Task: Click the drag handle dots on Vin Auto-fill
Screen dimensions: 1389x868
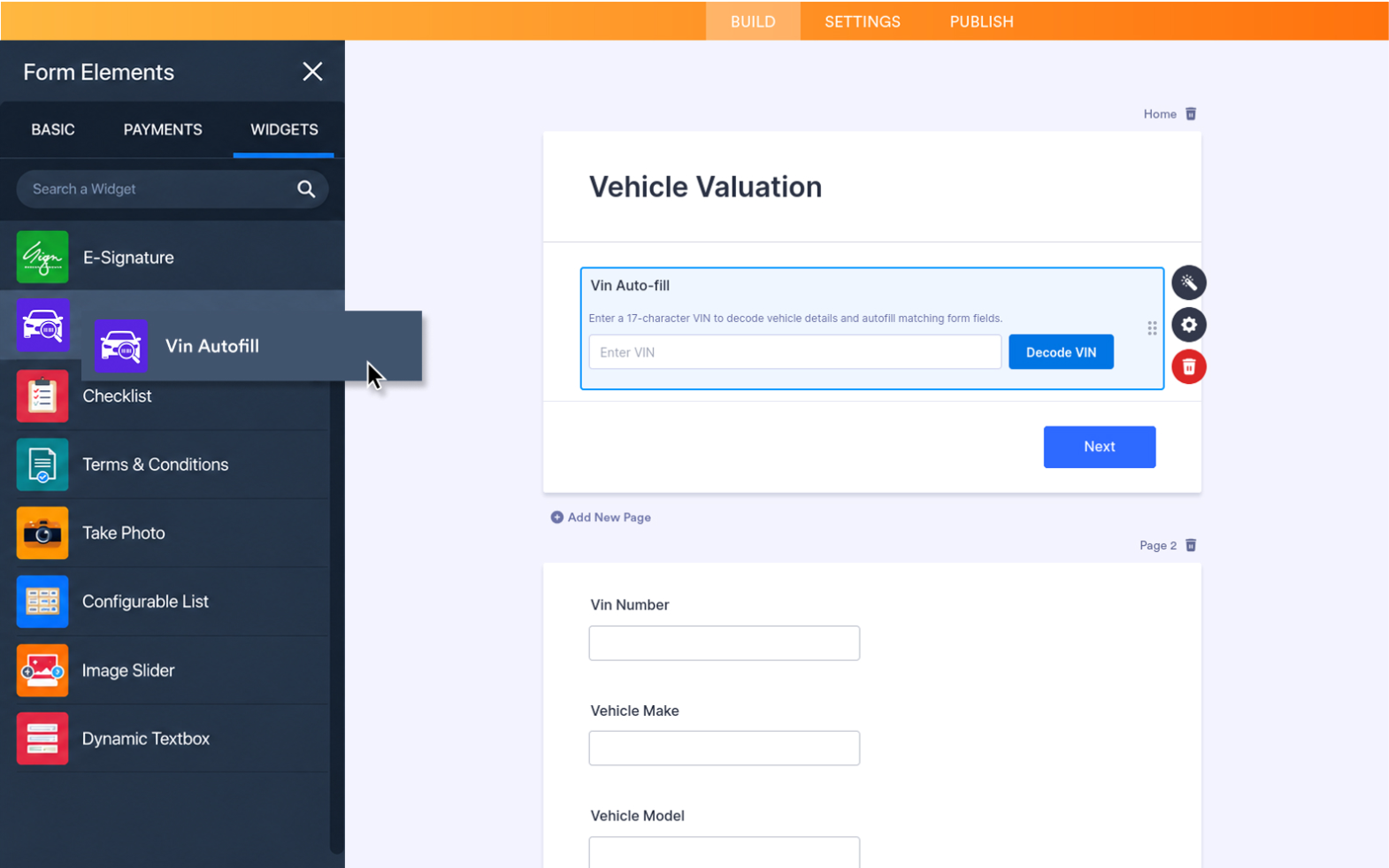Action: pyautogui.click(x=1152, y=328)
